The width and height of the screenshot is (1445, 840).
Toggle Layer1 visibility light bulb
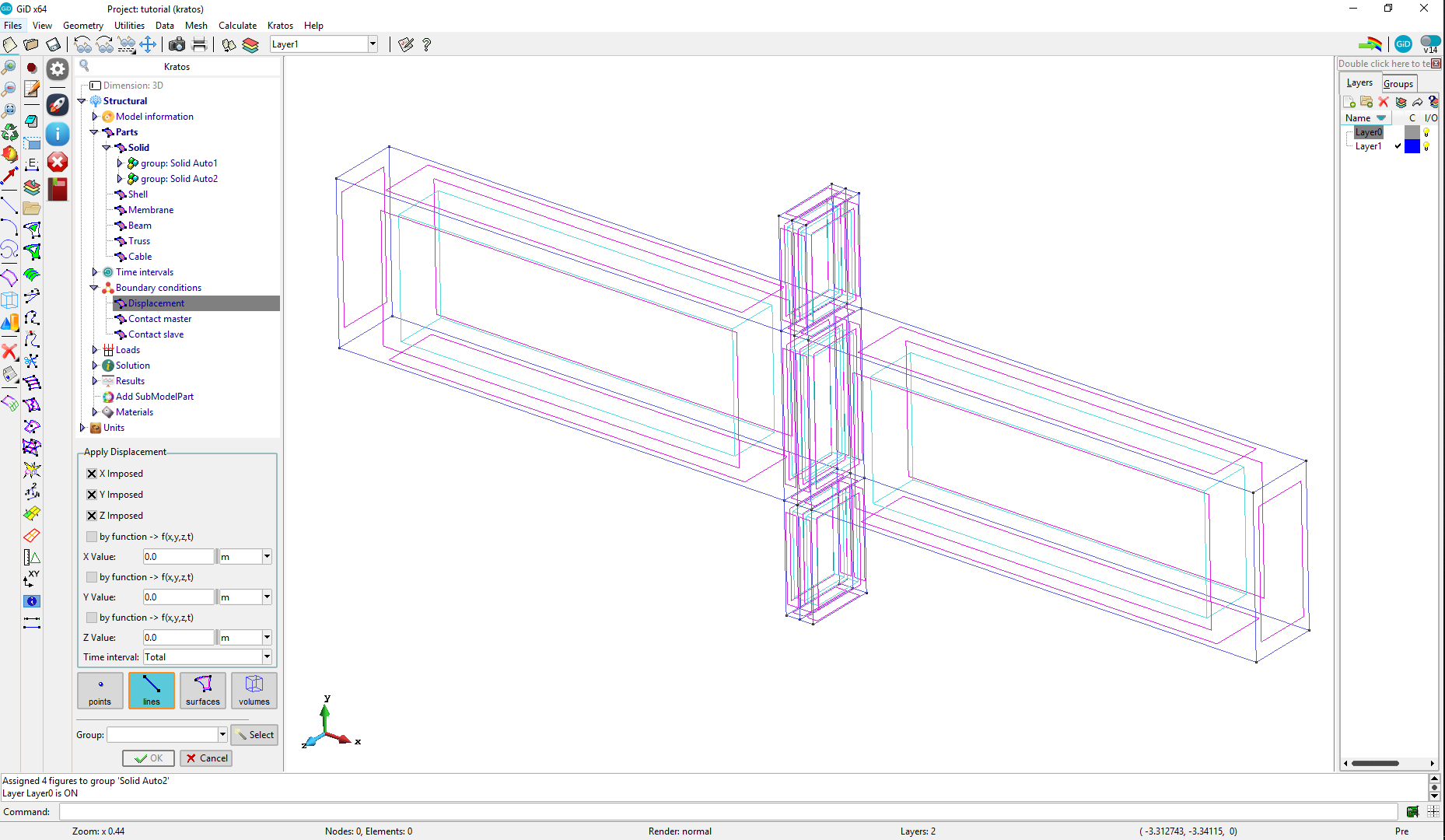pyautogui.click(x=1426, y=146)
